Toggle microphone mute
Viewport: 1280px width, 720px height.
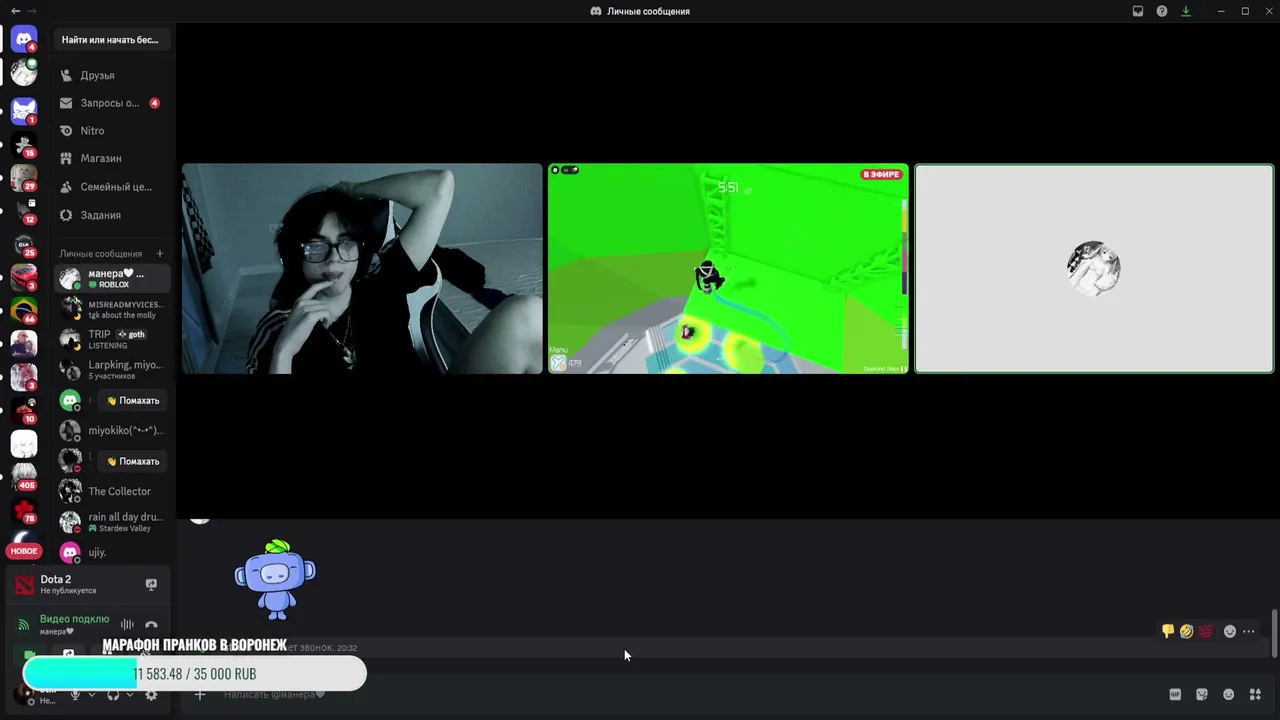75,695
